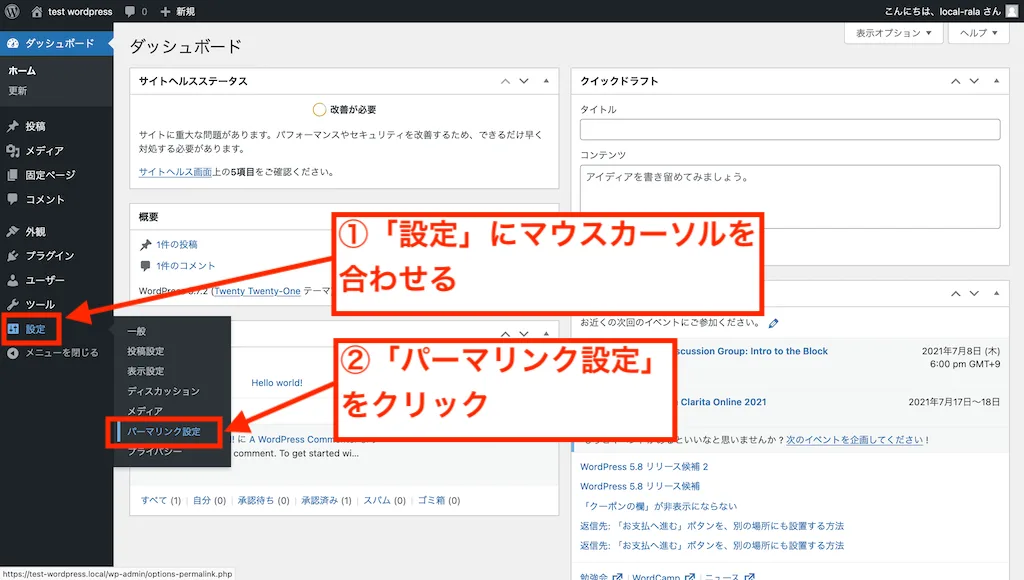This screenshot has width=1024, height=580.
Task: Click the plus 新規 new content icon
Action: (165, 12)
